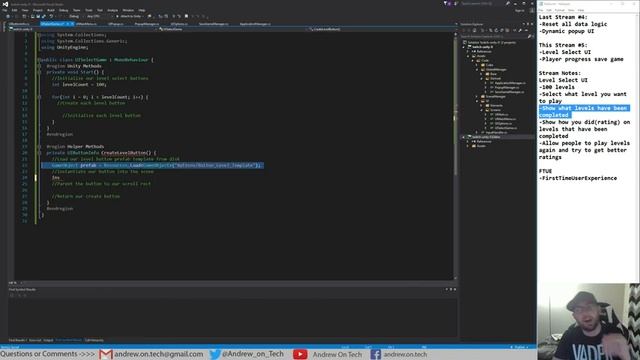Click Collapse All icon in Solution Explorer toolbar

click(x=502, y=30)
